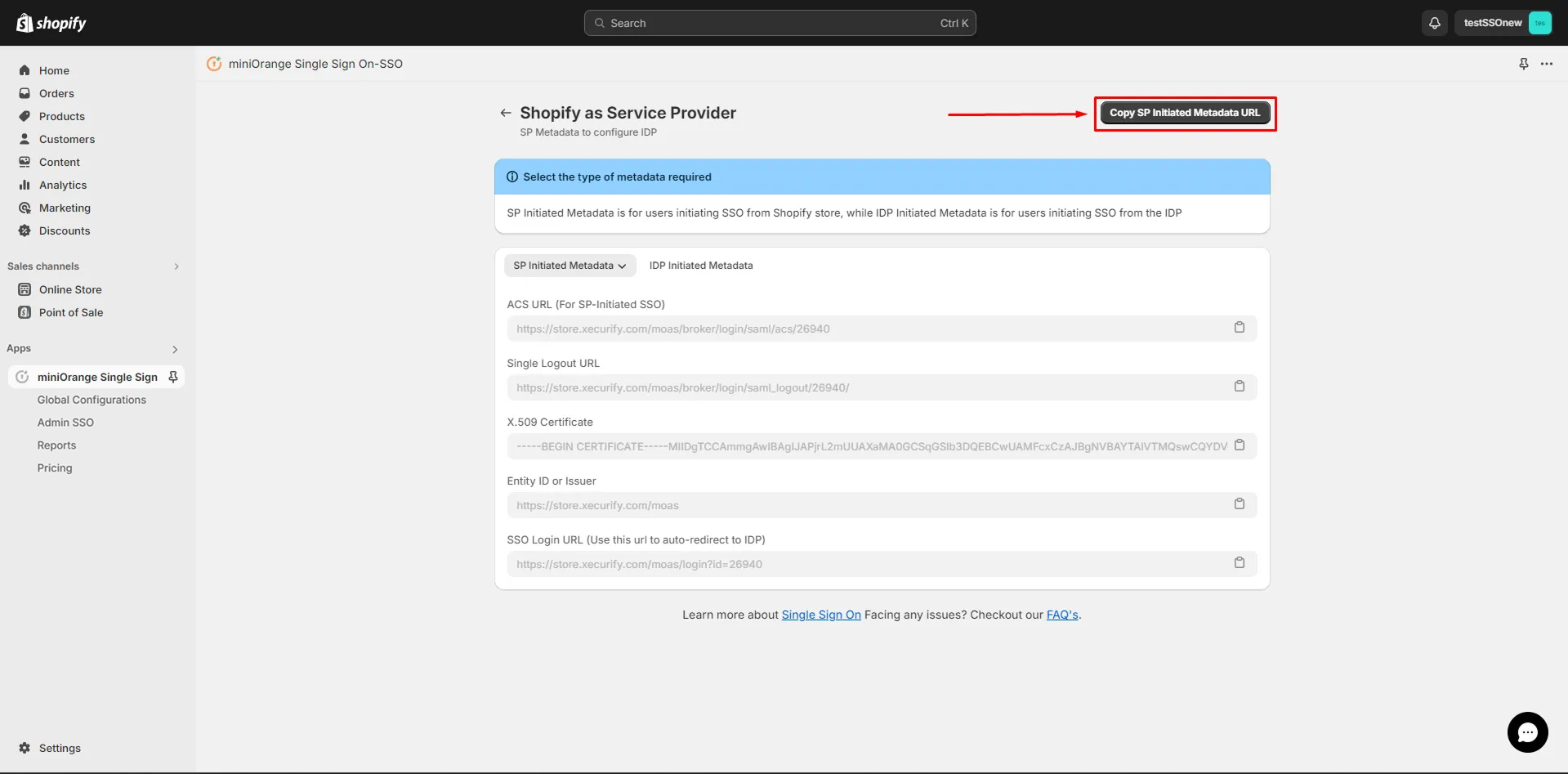The width and height of the screenshot is (1568, 774).
Task: Toggle the pin icon near the app header
Action: 1522,63
